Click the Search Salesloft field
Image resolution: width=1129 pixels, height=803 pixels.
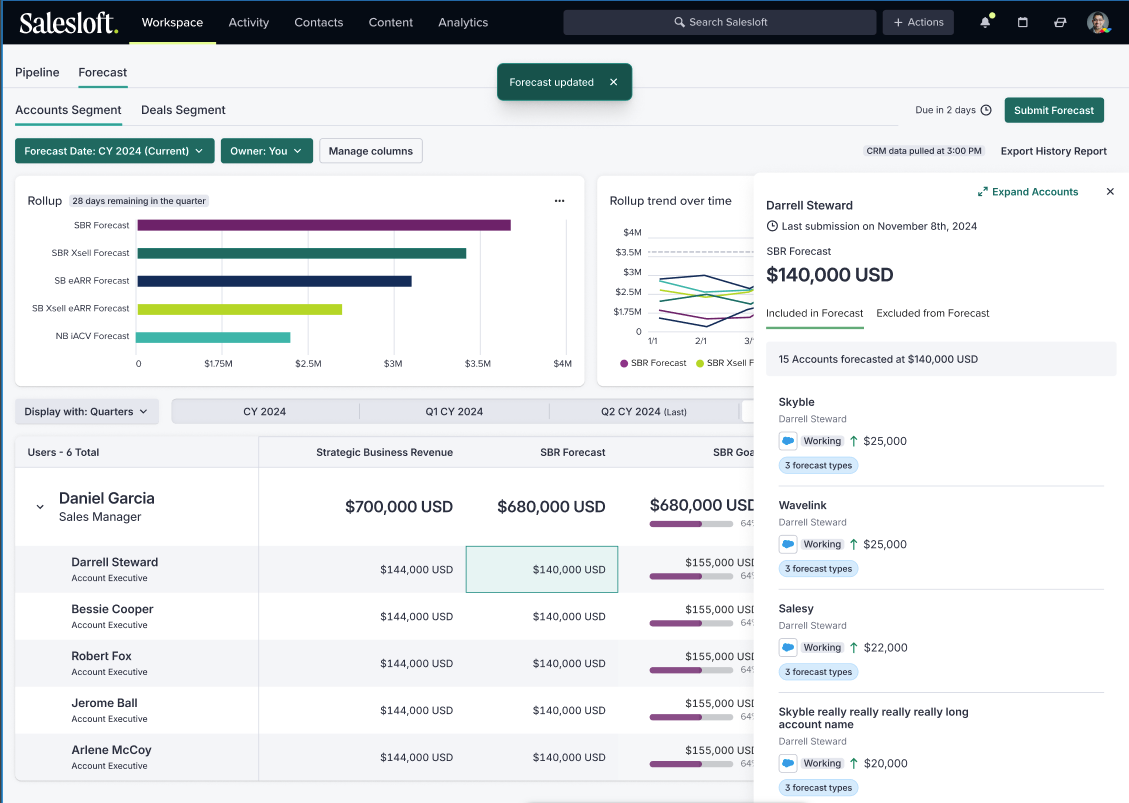720,22
